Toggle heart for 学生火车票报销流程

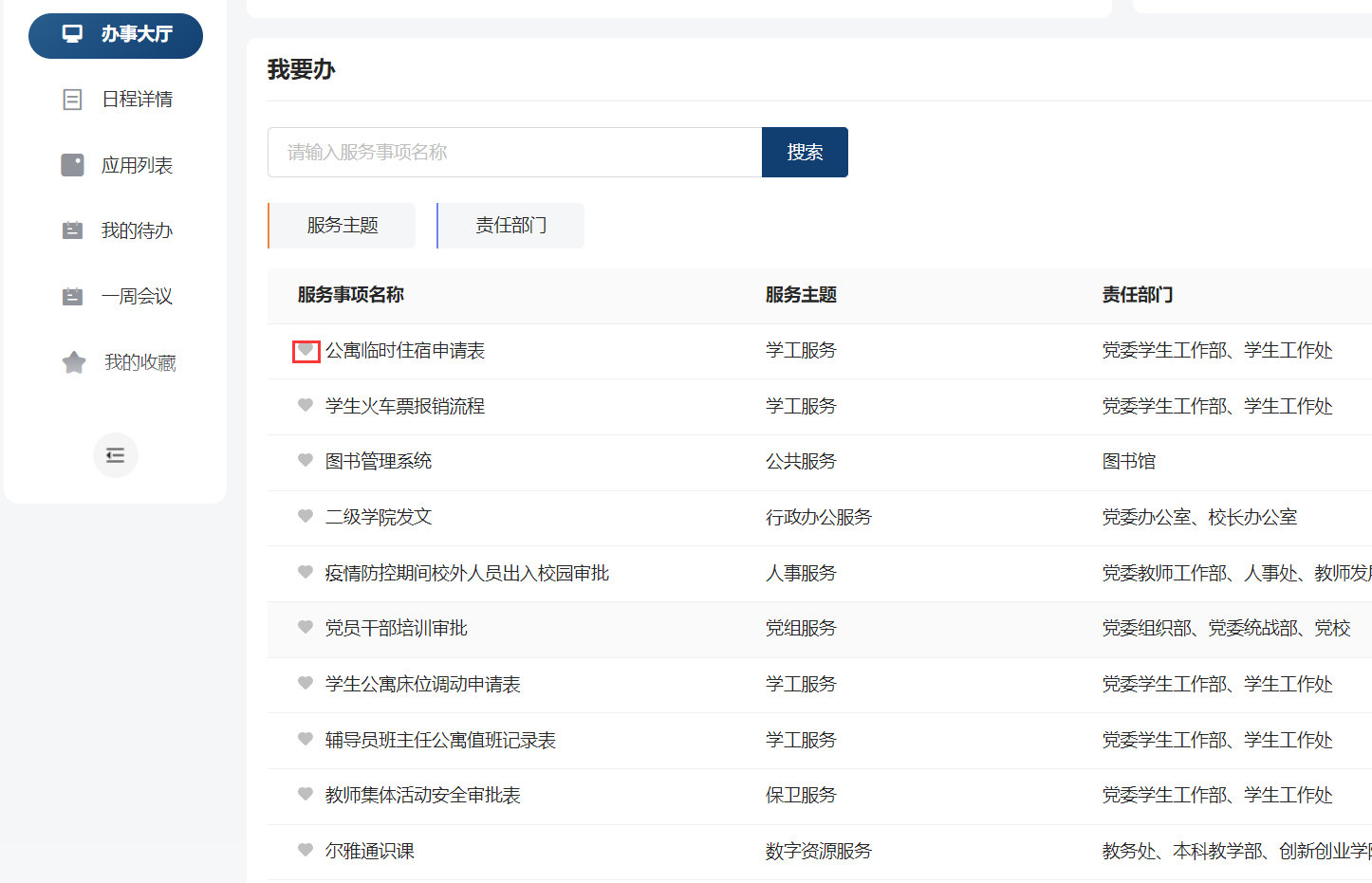pos(306,406)
